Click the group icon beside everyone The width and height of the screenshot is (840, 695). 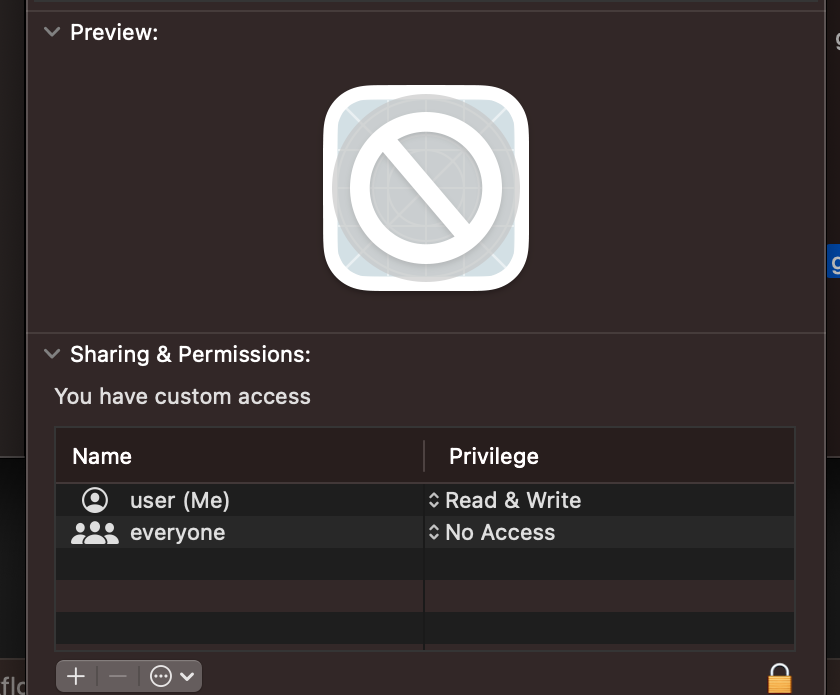pos(95,532)
